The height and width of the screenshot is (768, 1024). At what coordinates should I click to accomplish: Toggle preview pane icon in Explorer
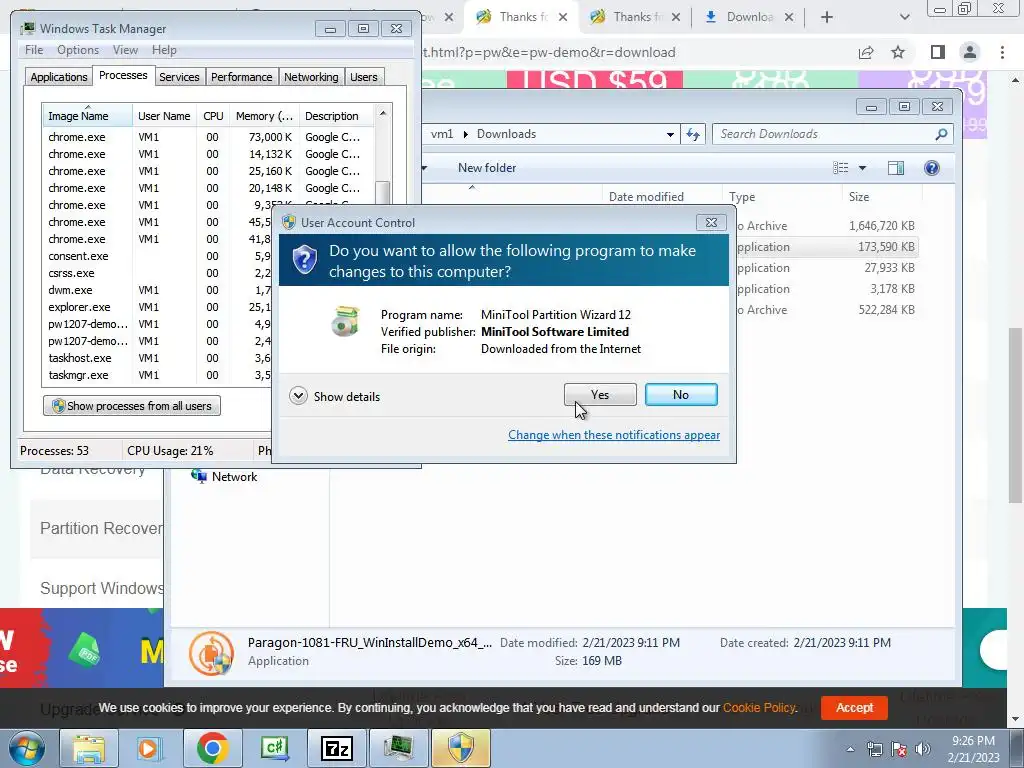895,168
